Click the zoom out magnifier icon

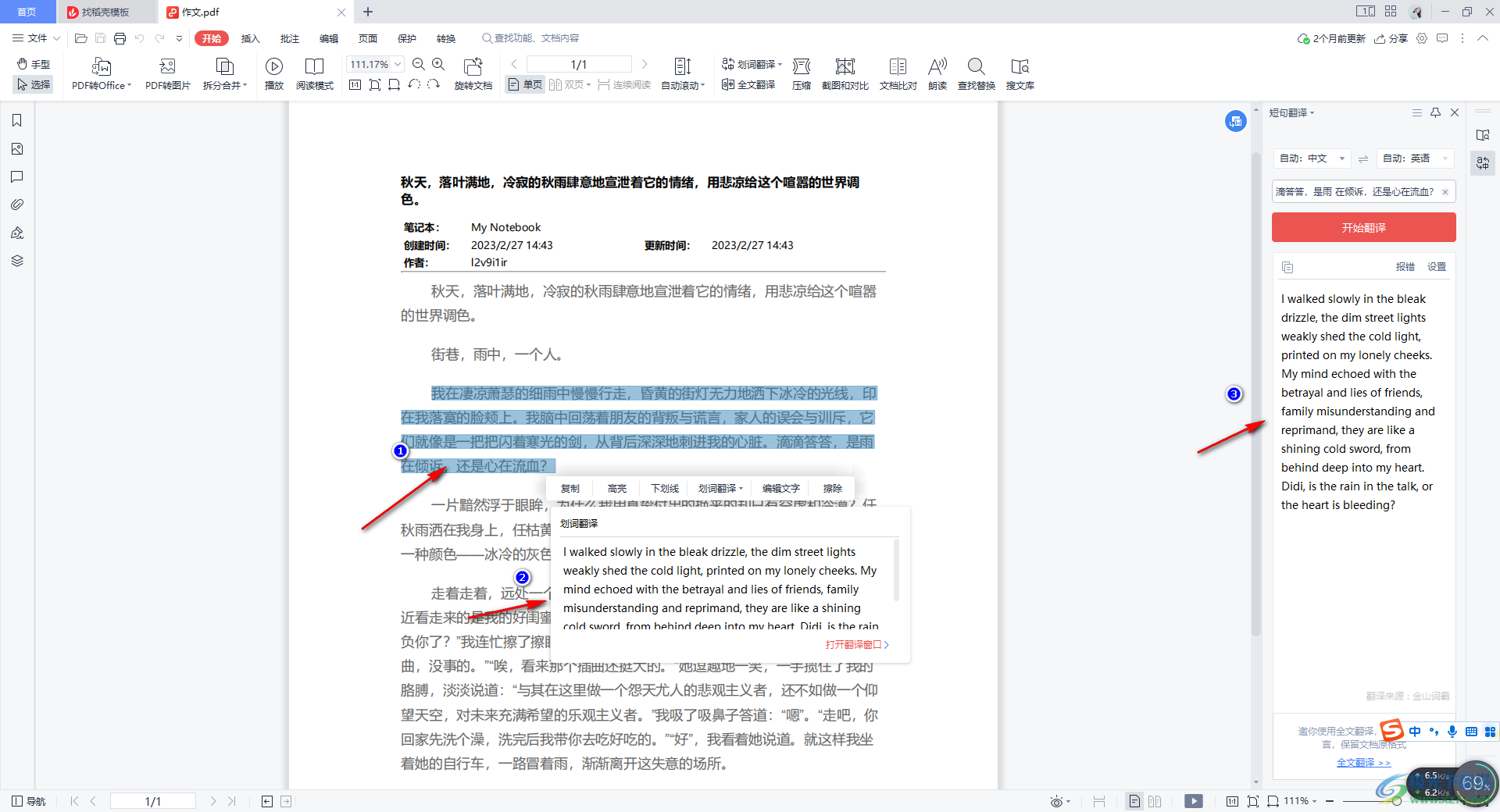(x=419, y=64)
